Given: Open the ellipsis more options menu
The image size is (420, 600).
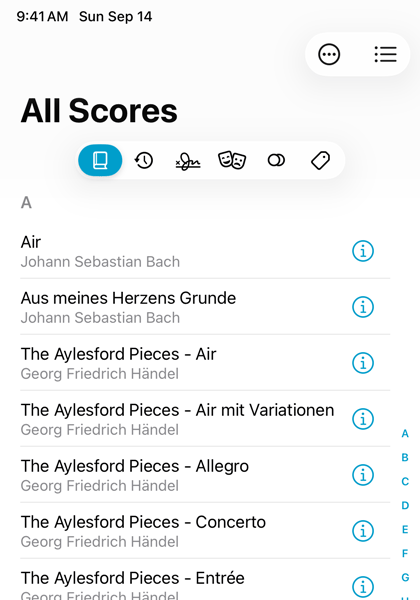Looking at the screenshot, I should tap(329, 54).
